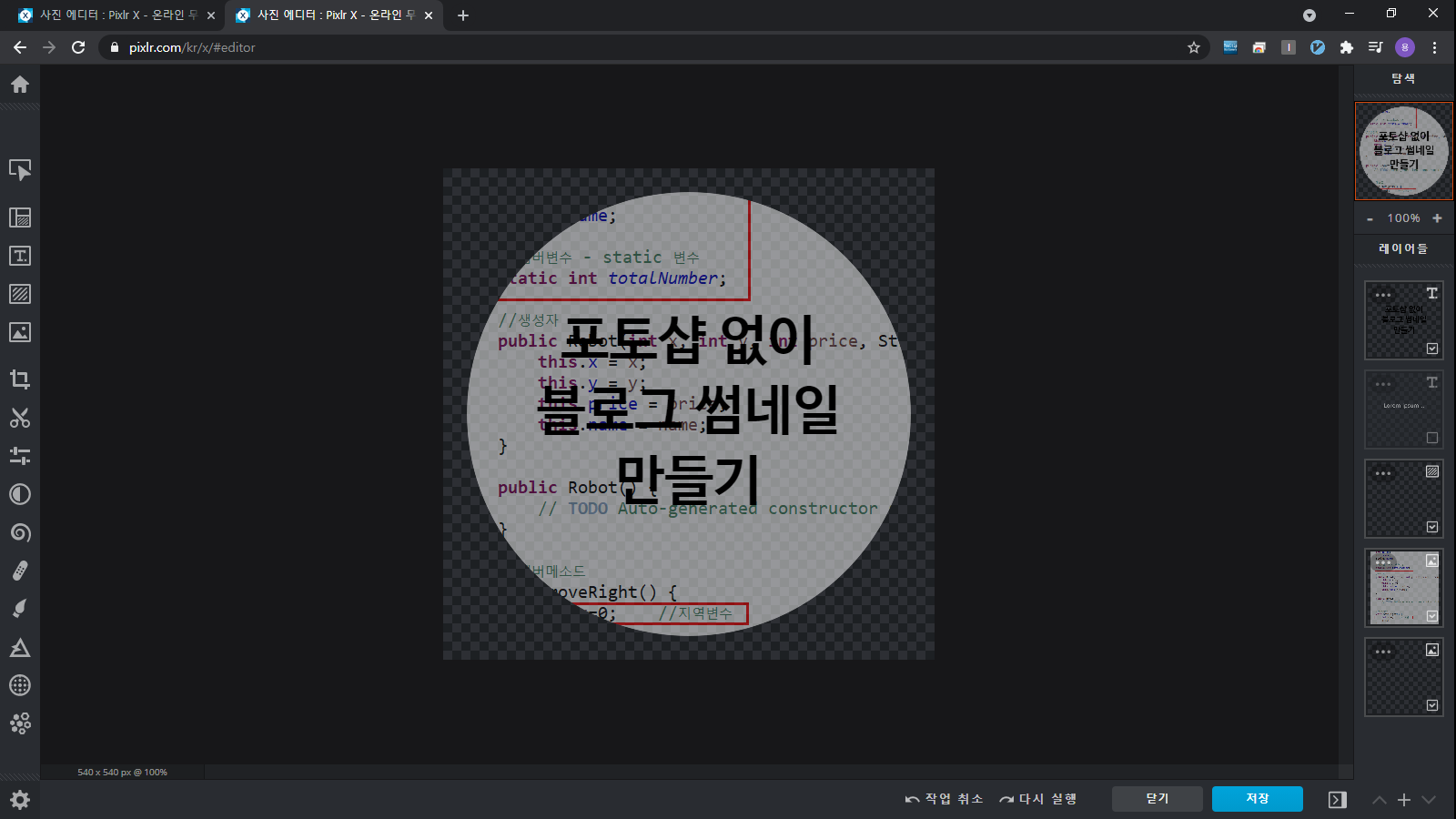
Task: Open options menu of the bottom image layer
Action: coord(1383,652)
